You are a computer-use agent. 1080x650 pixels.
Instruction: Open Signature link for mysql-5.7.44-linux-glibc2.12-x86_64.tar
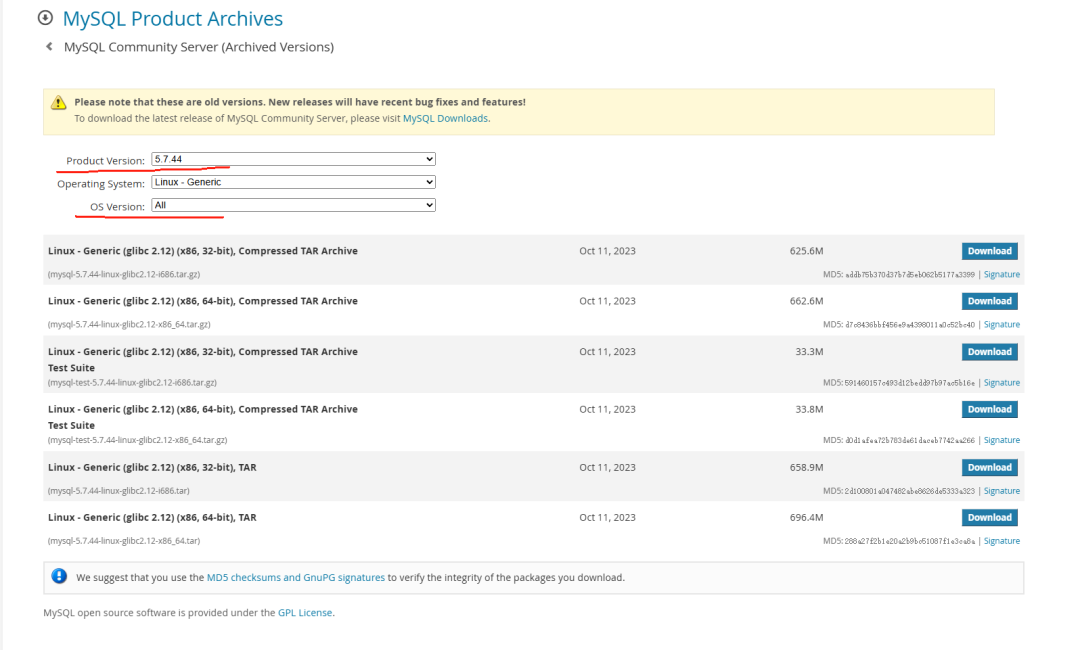[1001, 541]
